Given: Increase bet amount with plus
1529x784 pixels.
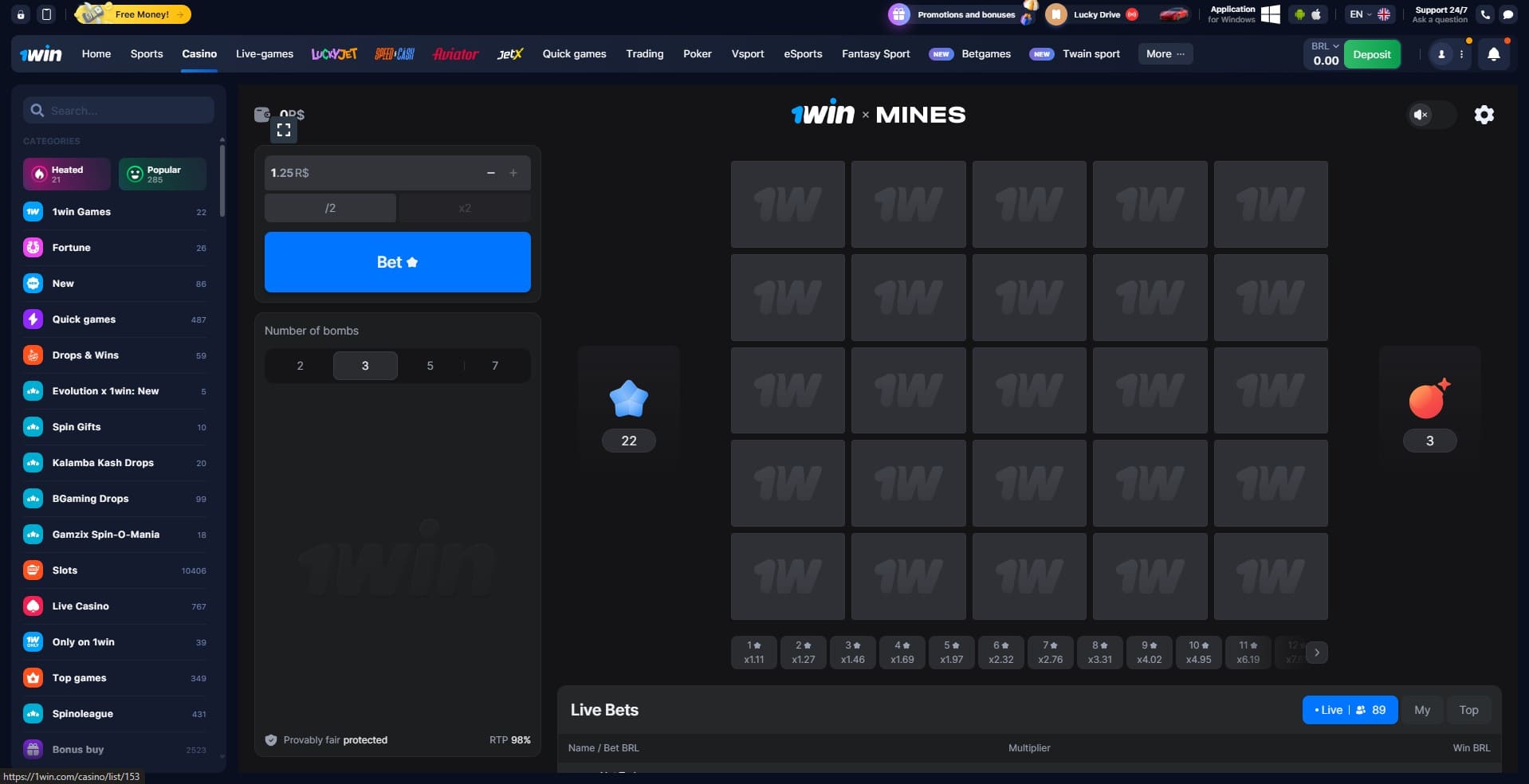Looking at the screenshot, I should click(513, 173).
